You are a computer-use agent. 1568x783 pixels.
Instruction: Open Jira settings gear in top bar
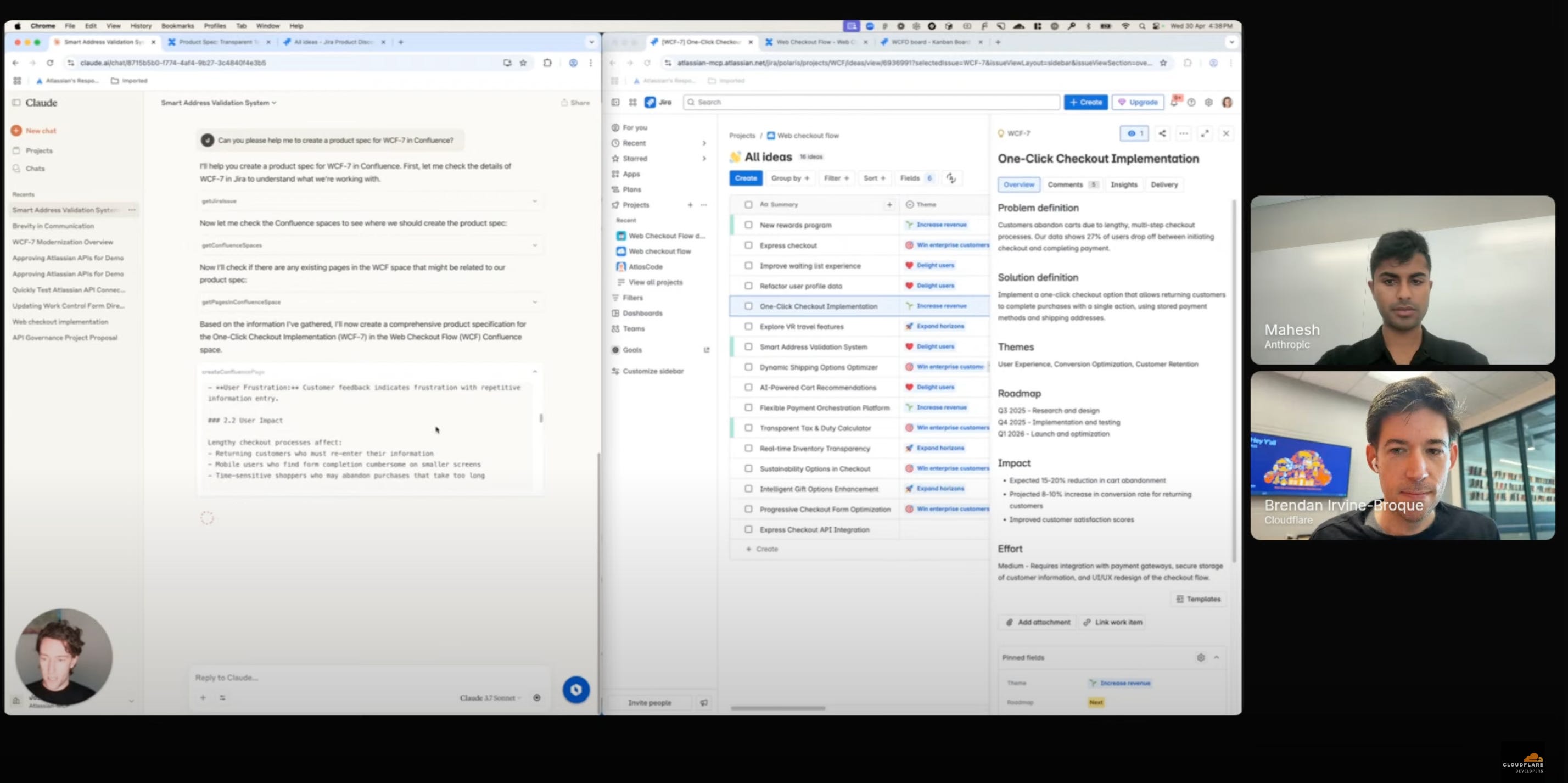tap(1209, 102)
